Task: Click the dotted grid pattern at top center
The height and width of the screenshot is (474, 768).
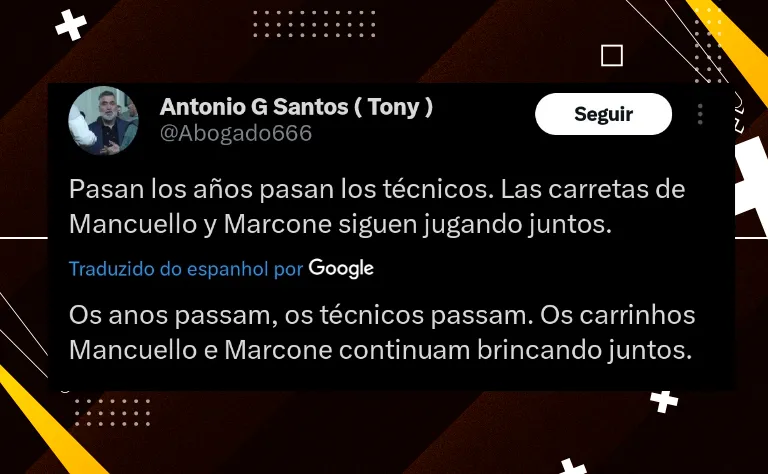Action: coord(314,24)
